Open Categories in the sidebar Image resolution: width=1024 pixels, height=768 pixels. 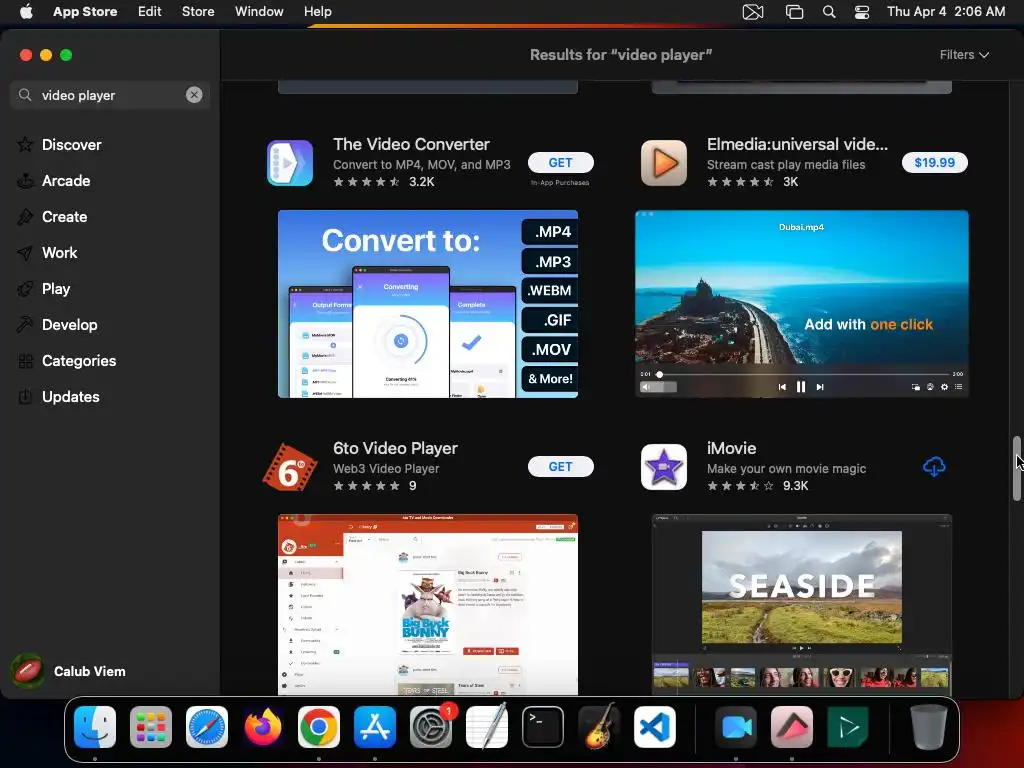coord(78,360)
